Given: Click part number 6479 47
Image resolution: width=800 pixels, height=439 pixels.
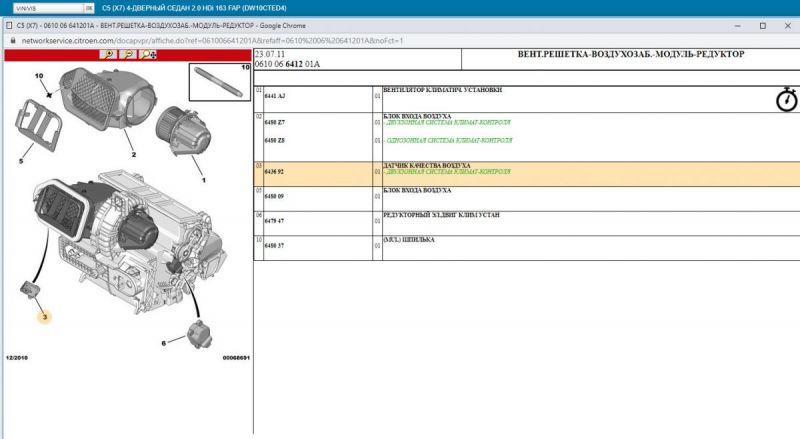Looking at the screenshot, I should pyautogui.click(x=276, y=220).
